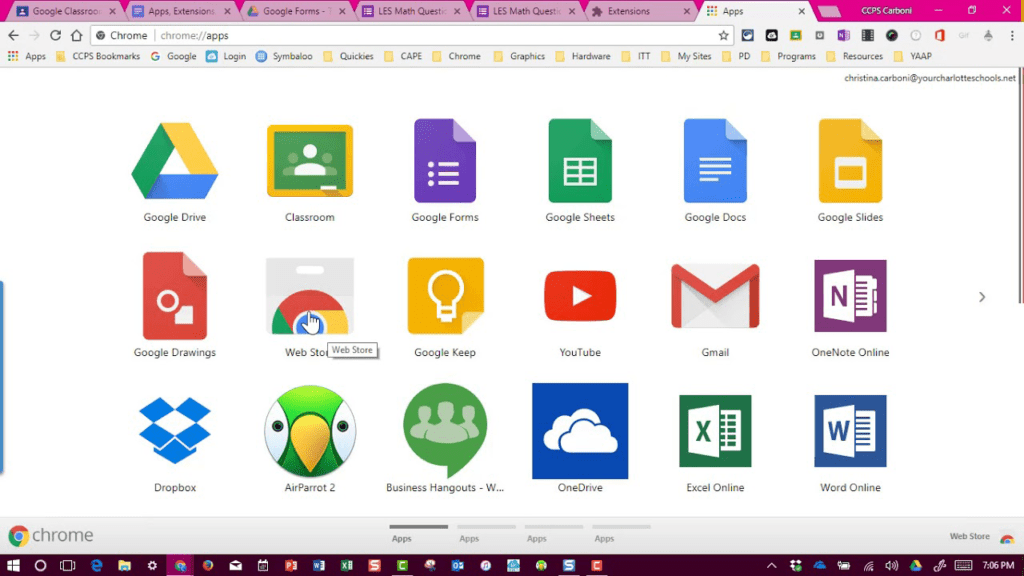Viewport: 1024px width, 576px height.
Task: Open the Chrome Web Store
Action: pos(310,295)
